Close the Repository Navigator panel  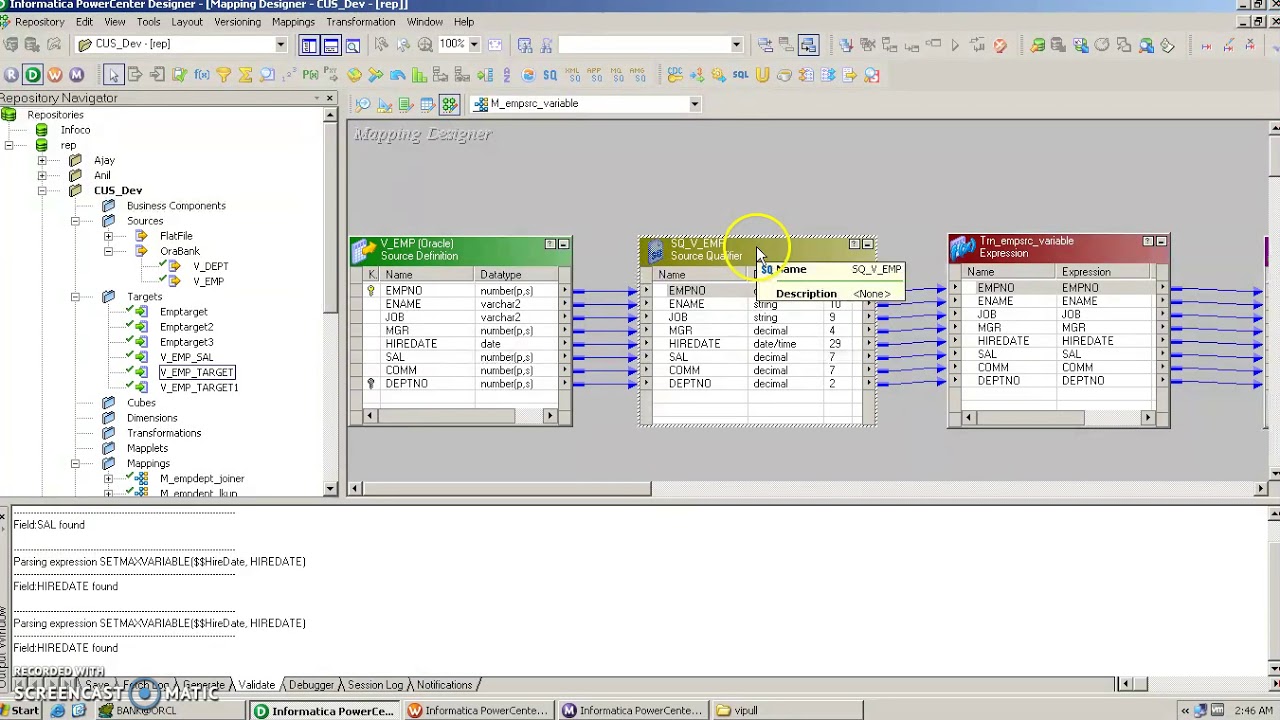coord(329,98)
